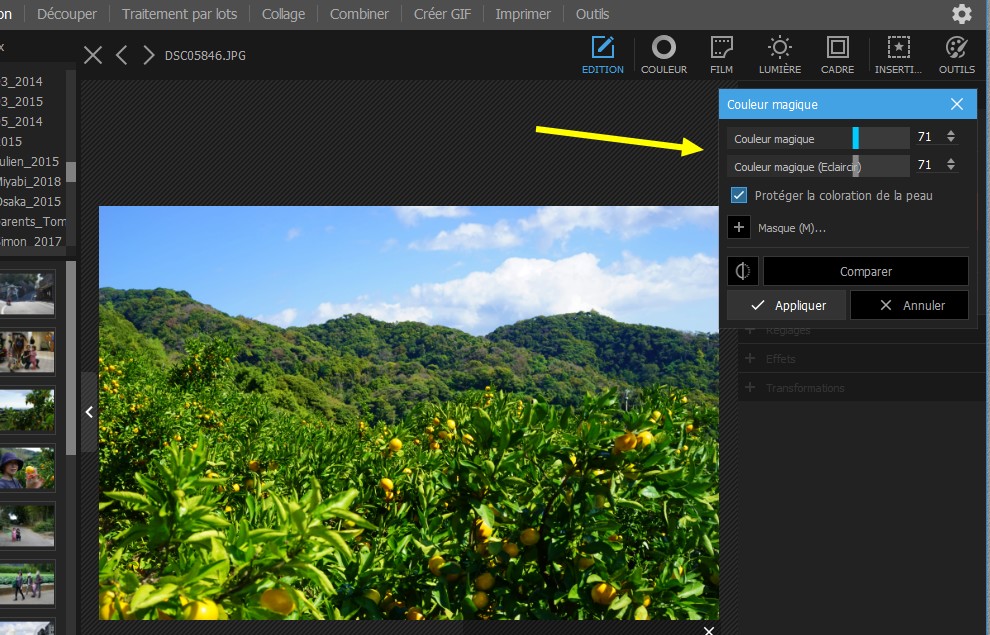Image resolution: width=990 pixels, height=635 pixels.
Task: Open the INSERTI... insertion tab
Action: click(898, 55)
